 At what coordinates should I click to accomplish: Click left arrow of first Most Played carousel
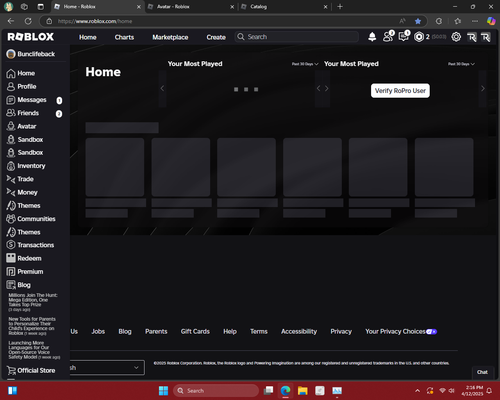(162, 89)
